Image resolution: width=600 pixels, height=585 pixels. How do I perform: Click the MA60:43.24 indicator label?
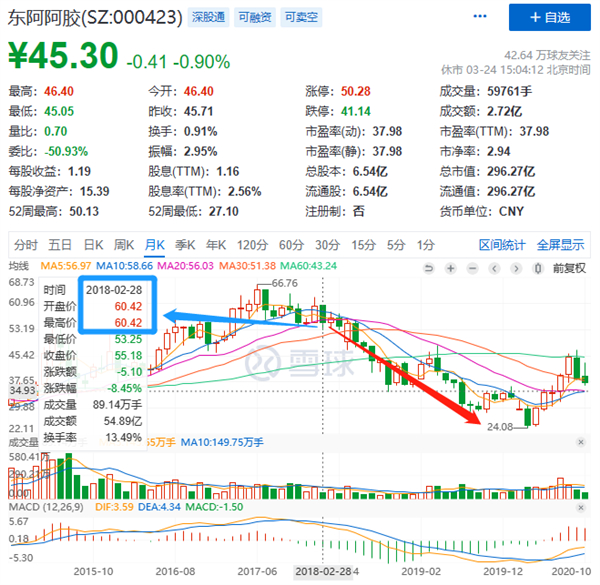coord(308,266)
